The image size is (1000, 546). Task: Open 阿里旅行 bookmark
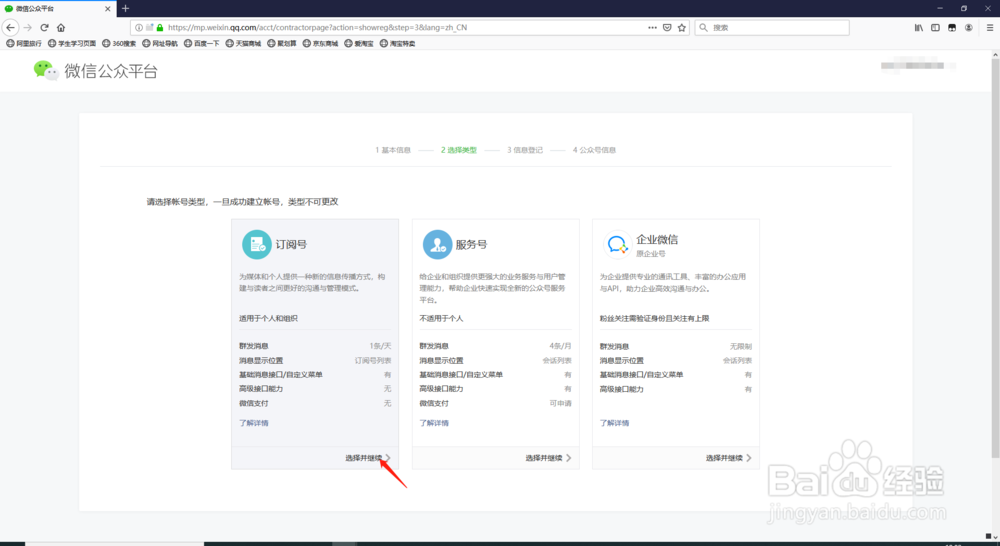24,43
